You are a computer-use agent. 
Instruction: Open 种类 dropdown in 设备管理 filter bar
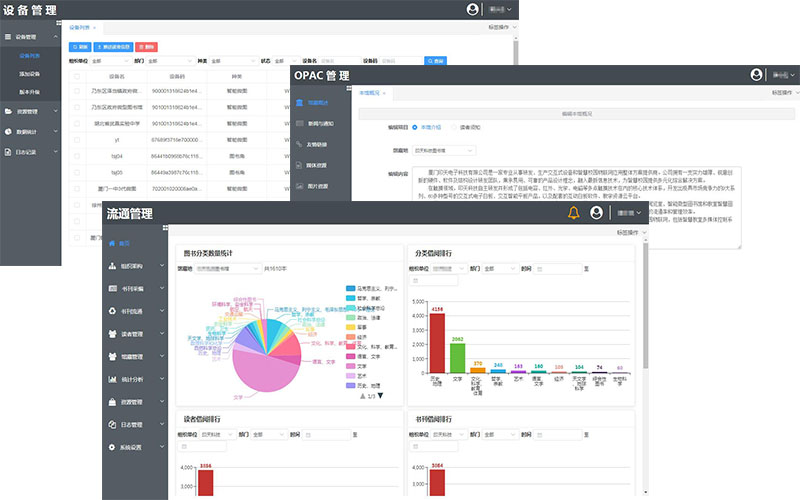[233, 61]
